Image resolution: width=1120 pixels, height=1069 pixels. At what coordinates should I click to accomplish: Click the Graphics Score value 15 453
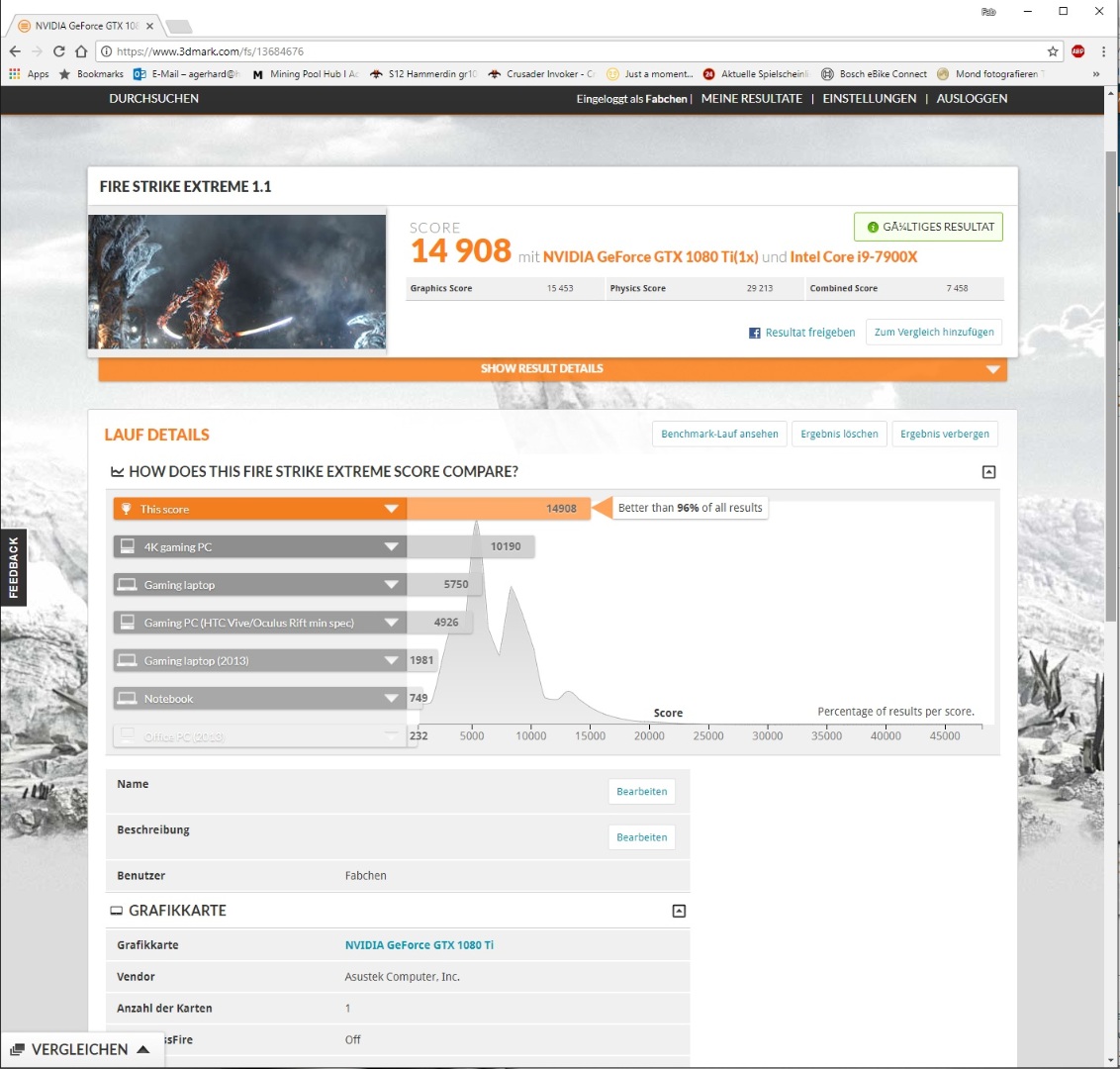coord(560,289)
